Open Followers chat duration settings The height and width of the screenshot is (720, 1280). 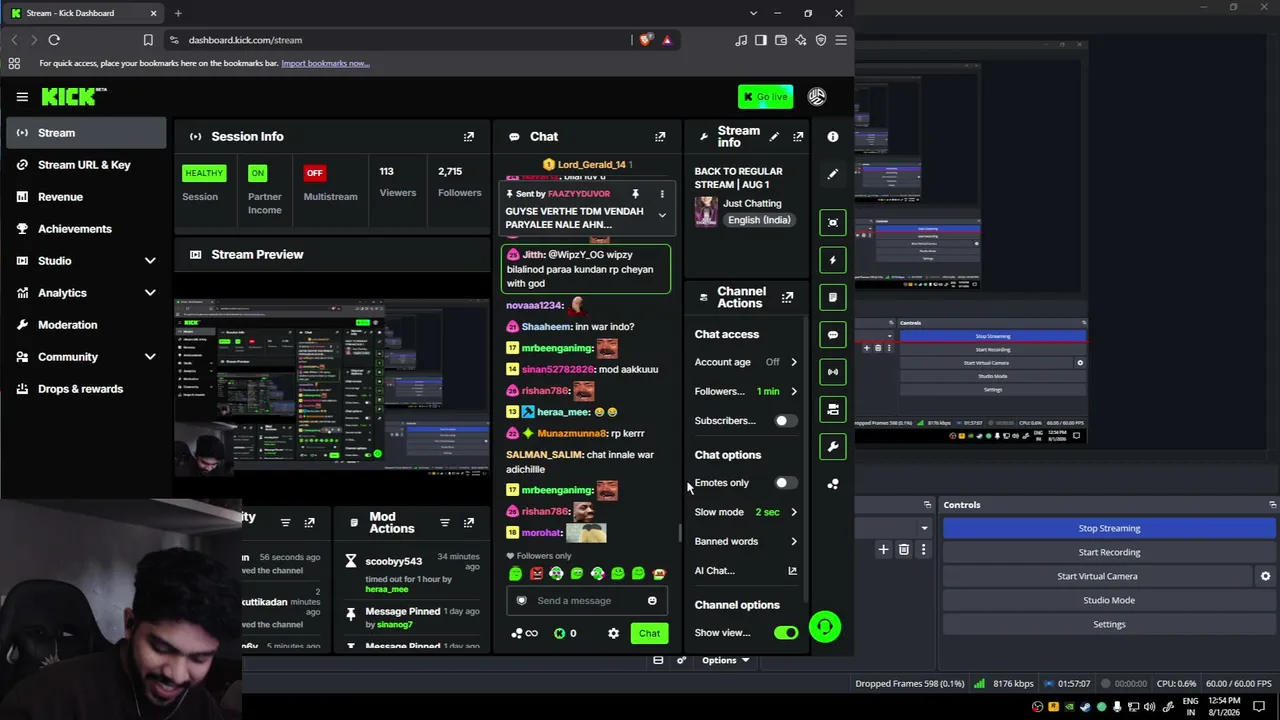click(x=746, y=391)
